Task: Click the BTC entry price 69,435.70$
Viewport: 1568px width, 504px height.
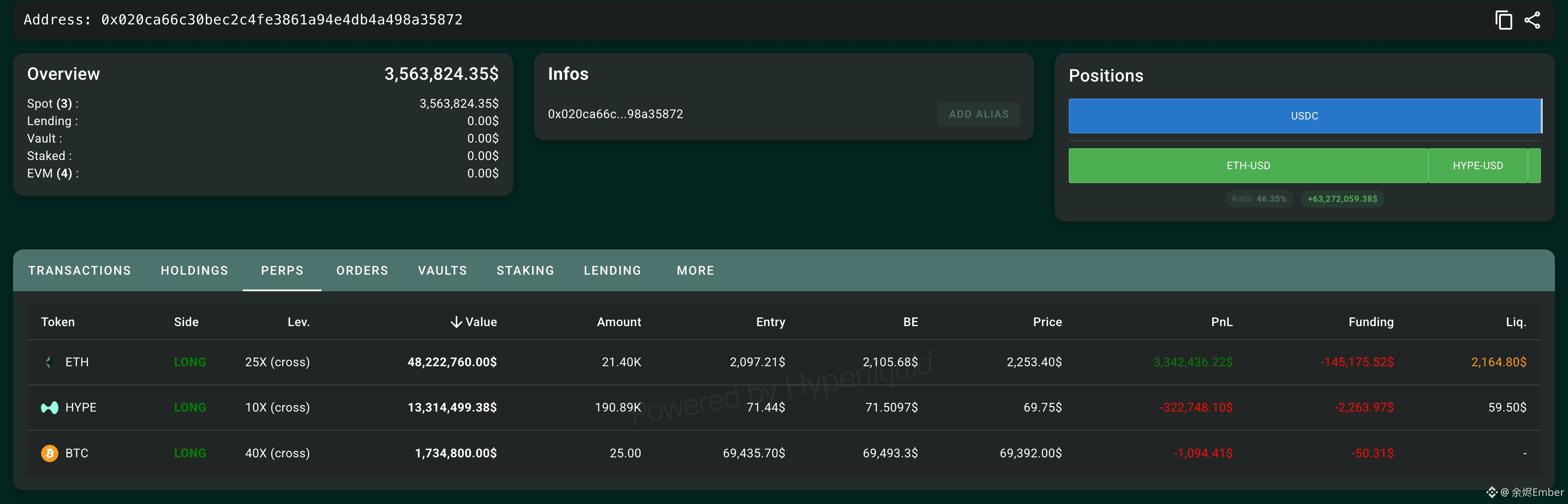Action: 754,453
